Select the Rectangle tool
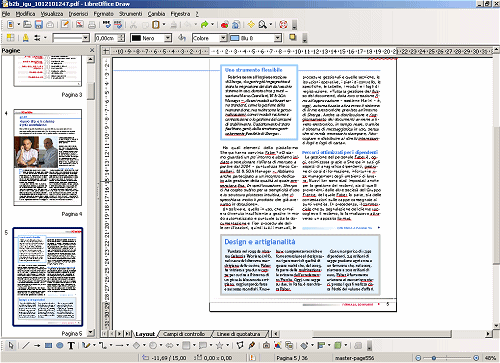This screenshot has height=363, width=500. coord(48,345)
